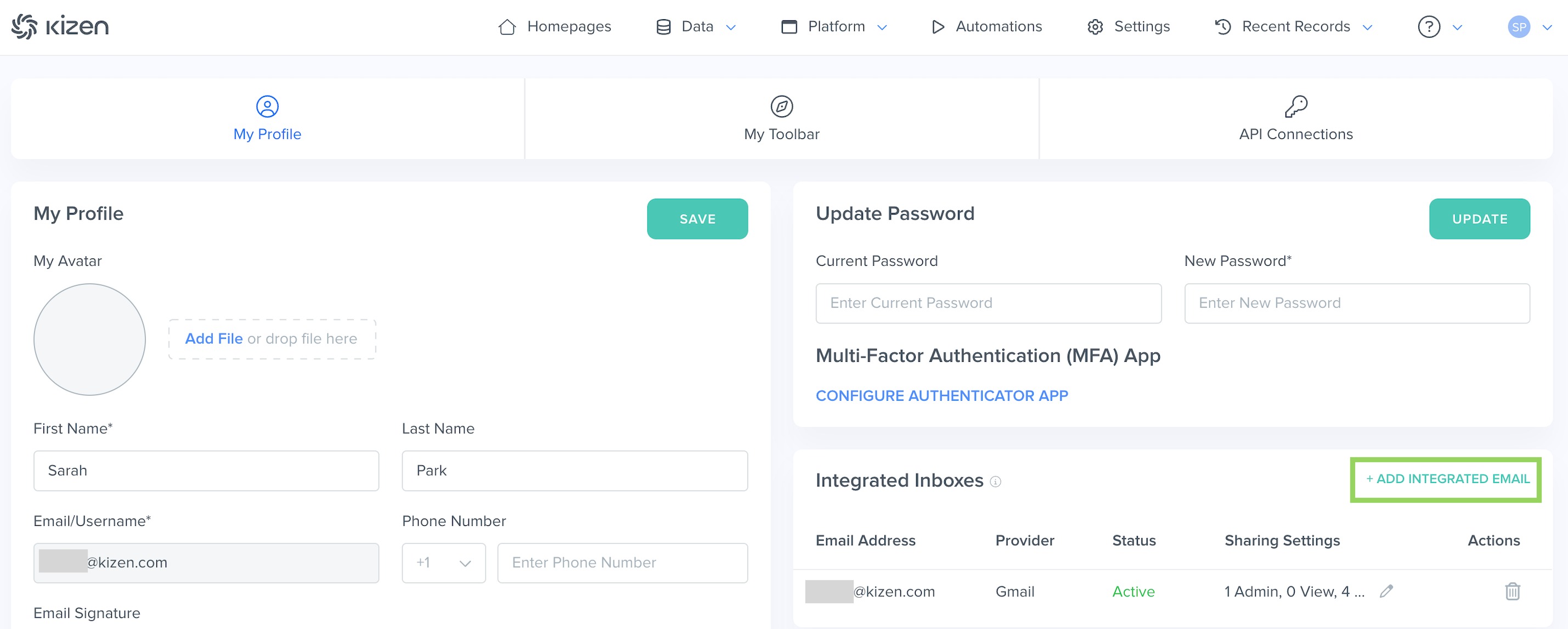This screenshot has width=1568, height=629.
Task: Click the Homepages house icon
Action: point(506,27)
